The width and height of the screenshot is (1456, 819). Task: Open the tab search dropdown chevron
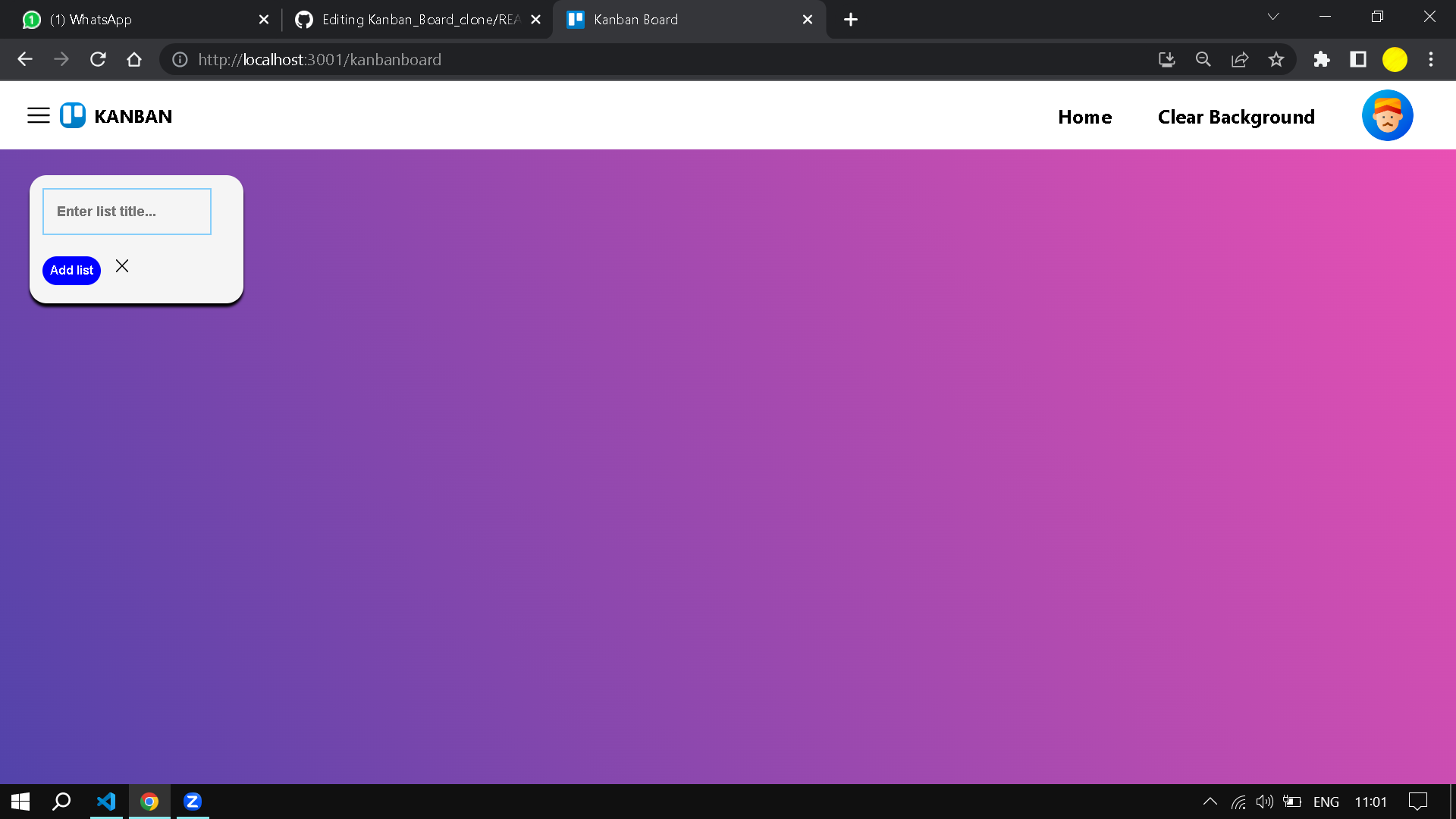[1272, 17]
